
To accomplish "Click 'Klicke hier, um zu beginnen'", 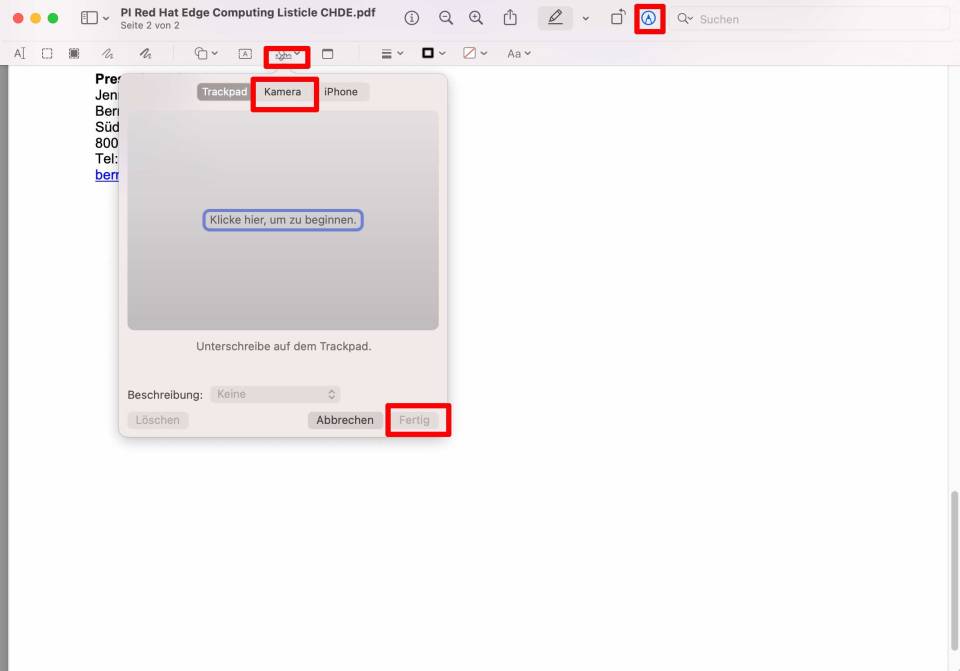I will (283, 220).
